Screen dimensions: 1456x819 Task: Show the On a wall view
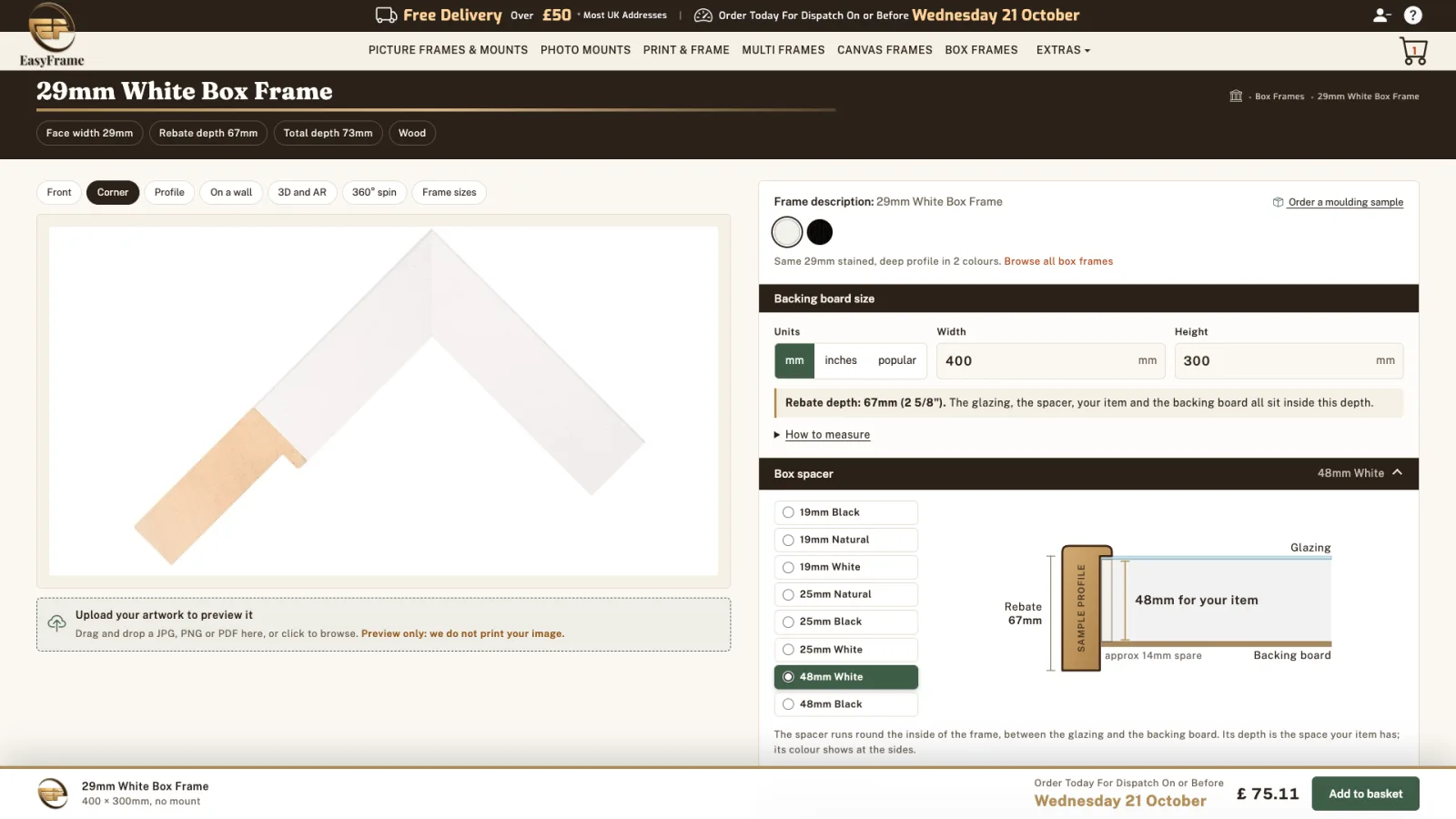point(231,192)
